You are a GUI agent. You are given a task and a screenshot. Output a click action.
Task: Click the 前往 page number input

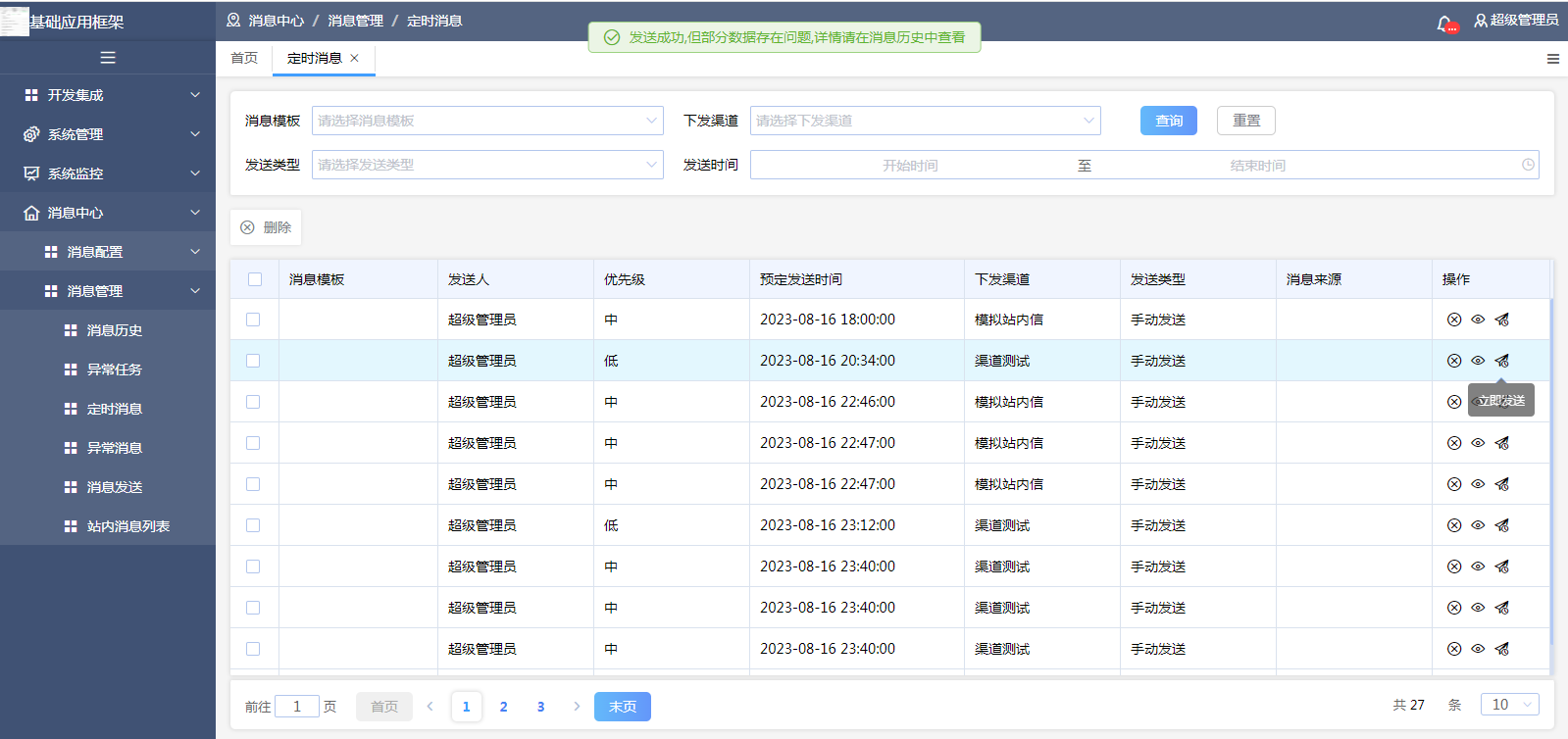coord(297,706)
